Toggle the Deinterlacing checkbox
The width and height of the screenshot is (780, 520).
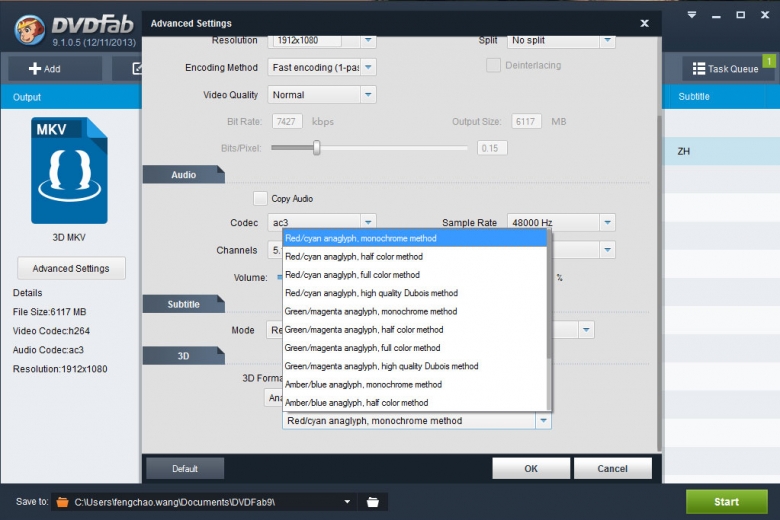493,65
